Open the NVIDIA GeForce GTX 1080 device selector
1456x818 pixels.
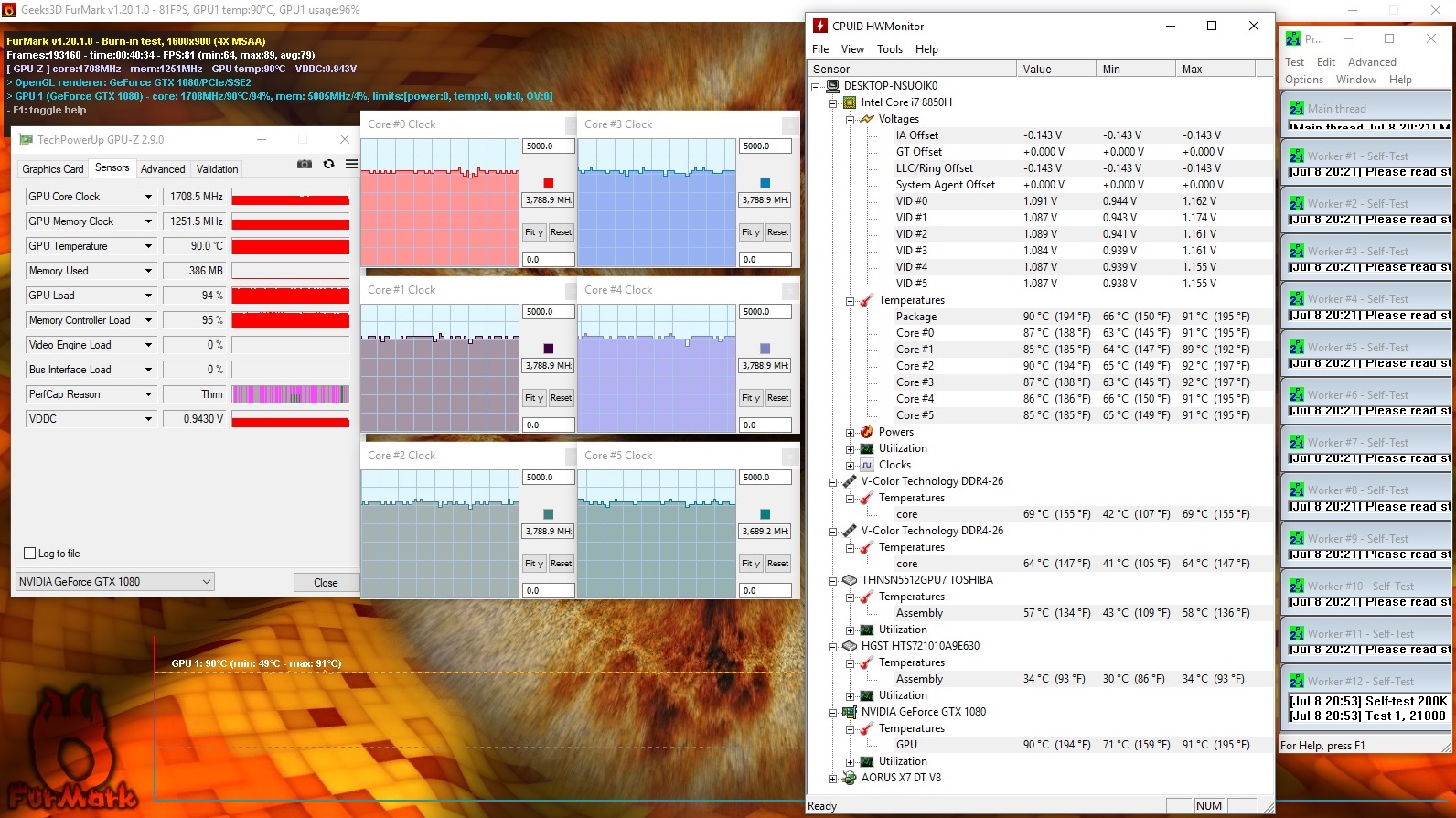(115, 582)
